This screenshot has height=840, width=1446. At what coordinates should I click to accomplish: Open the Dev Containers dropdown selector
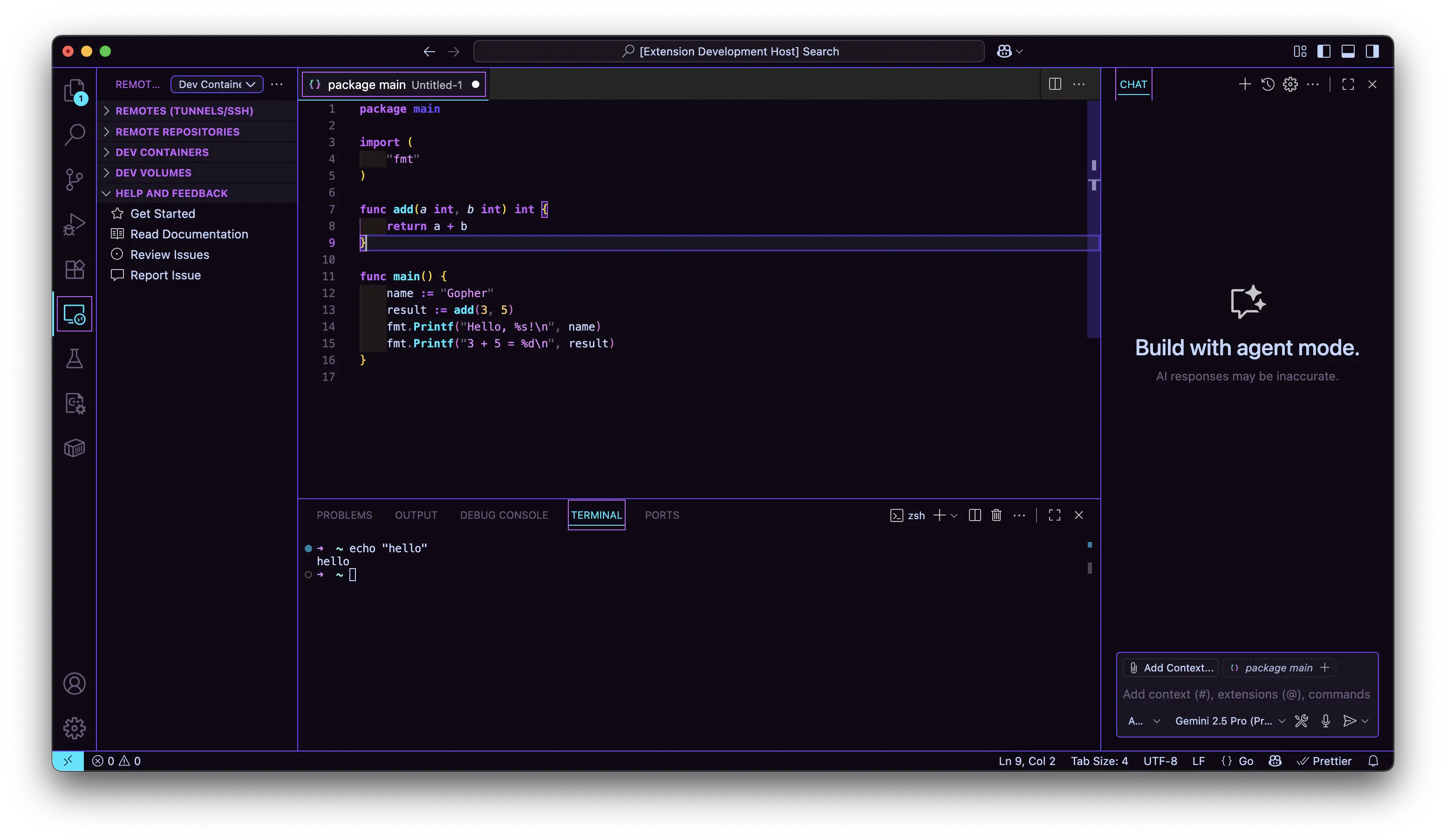pos(217,84)
